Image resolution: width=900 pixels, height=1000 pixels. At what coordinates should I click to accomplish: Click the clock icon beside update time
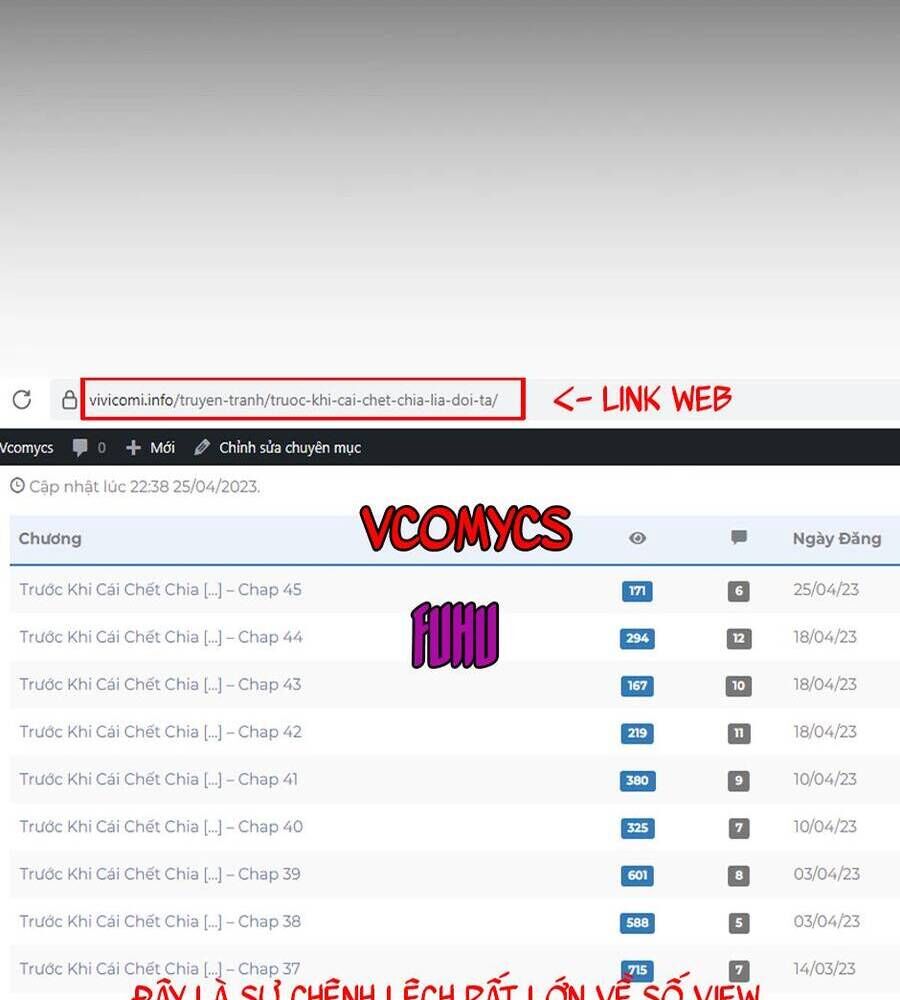click(x=17, y=486)
